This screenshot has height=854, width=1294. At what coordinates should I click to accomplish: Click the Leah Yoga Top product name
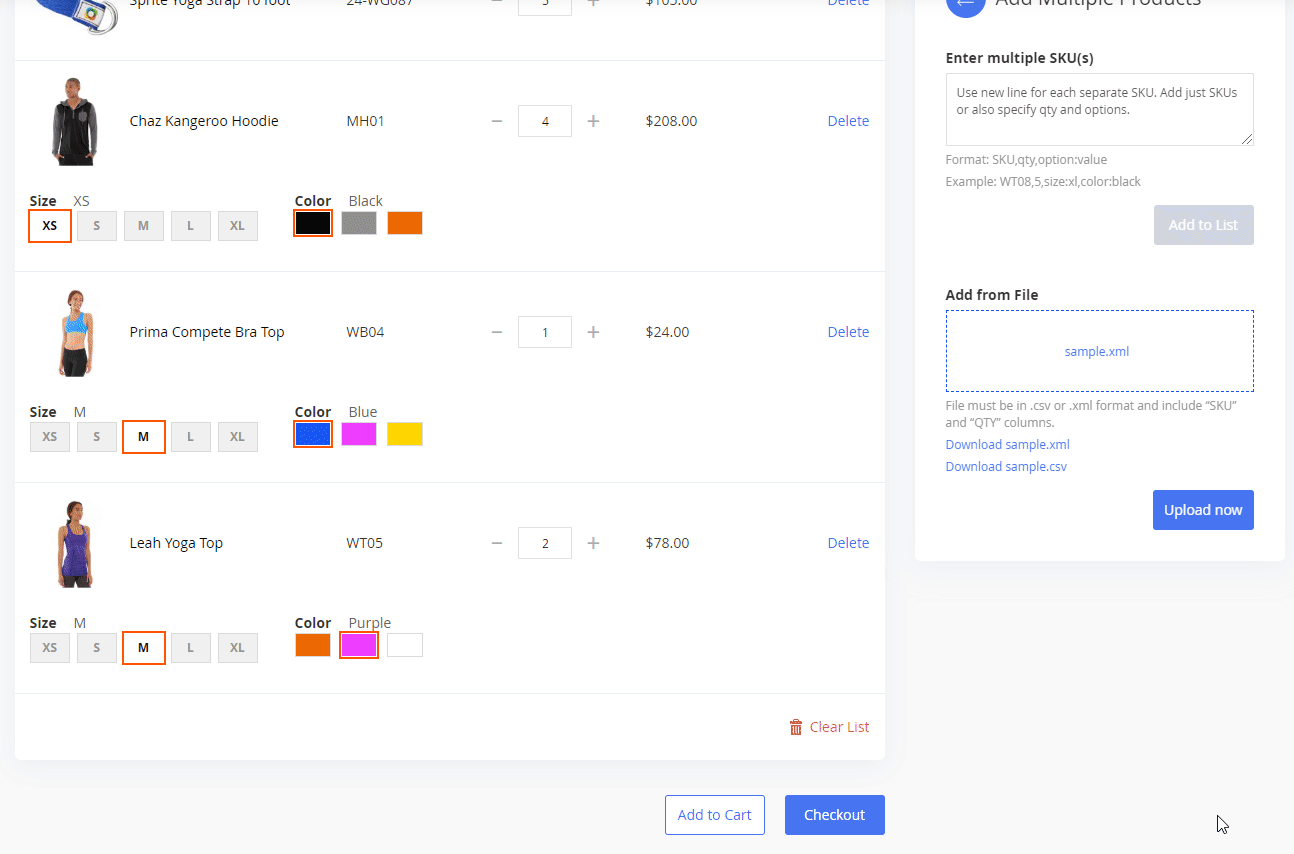click(176, 543)
